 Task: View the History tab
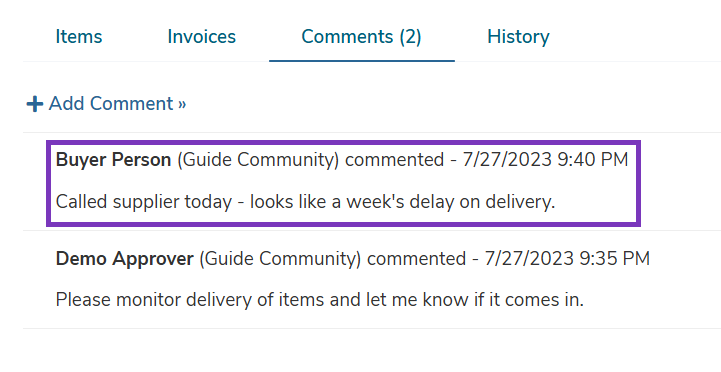pyautogui.click(x=518, y=36)
